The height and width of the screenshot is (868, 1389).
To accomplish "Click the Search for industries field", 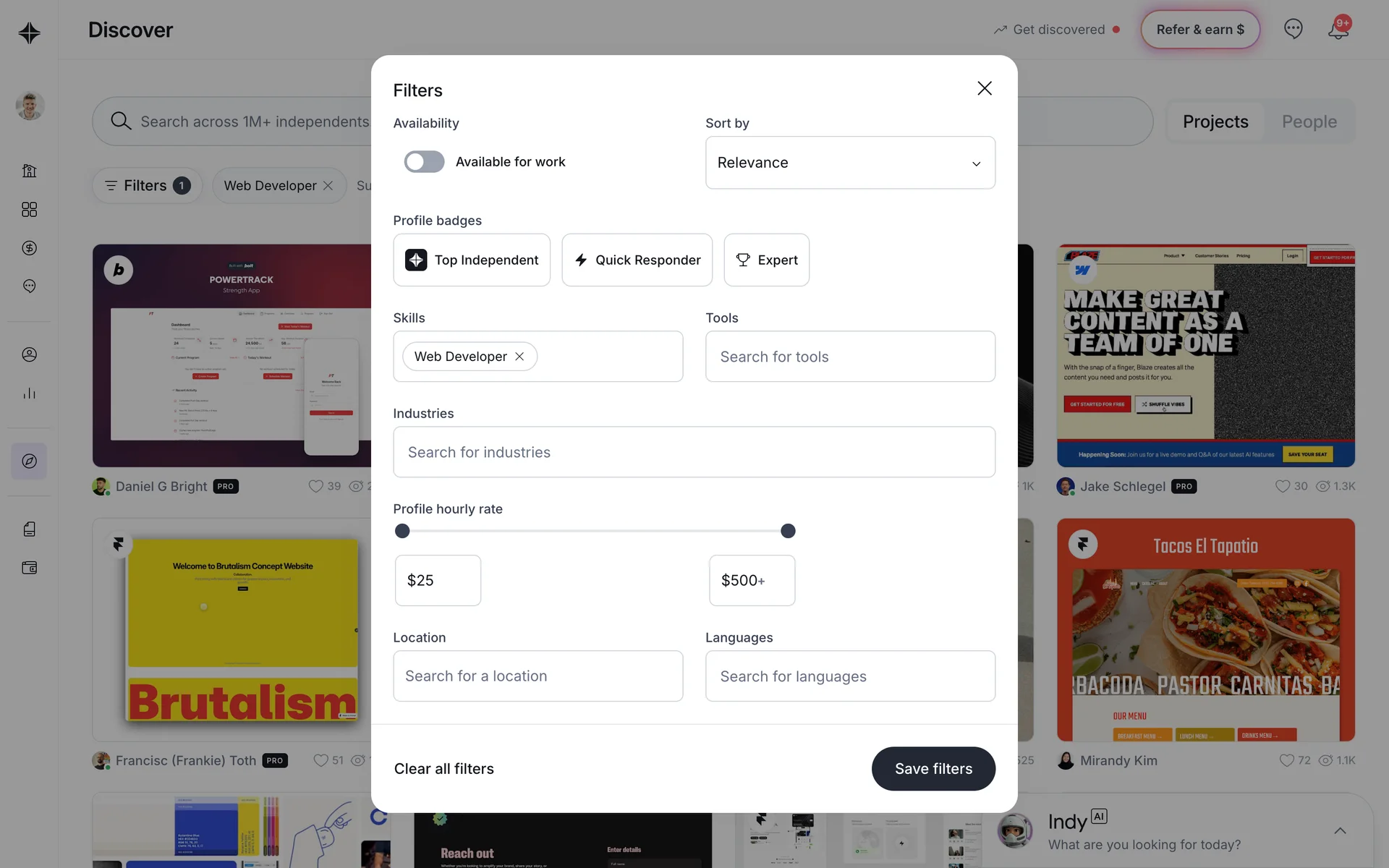I will (694, 452).
